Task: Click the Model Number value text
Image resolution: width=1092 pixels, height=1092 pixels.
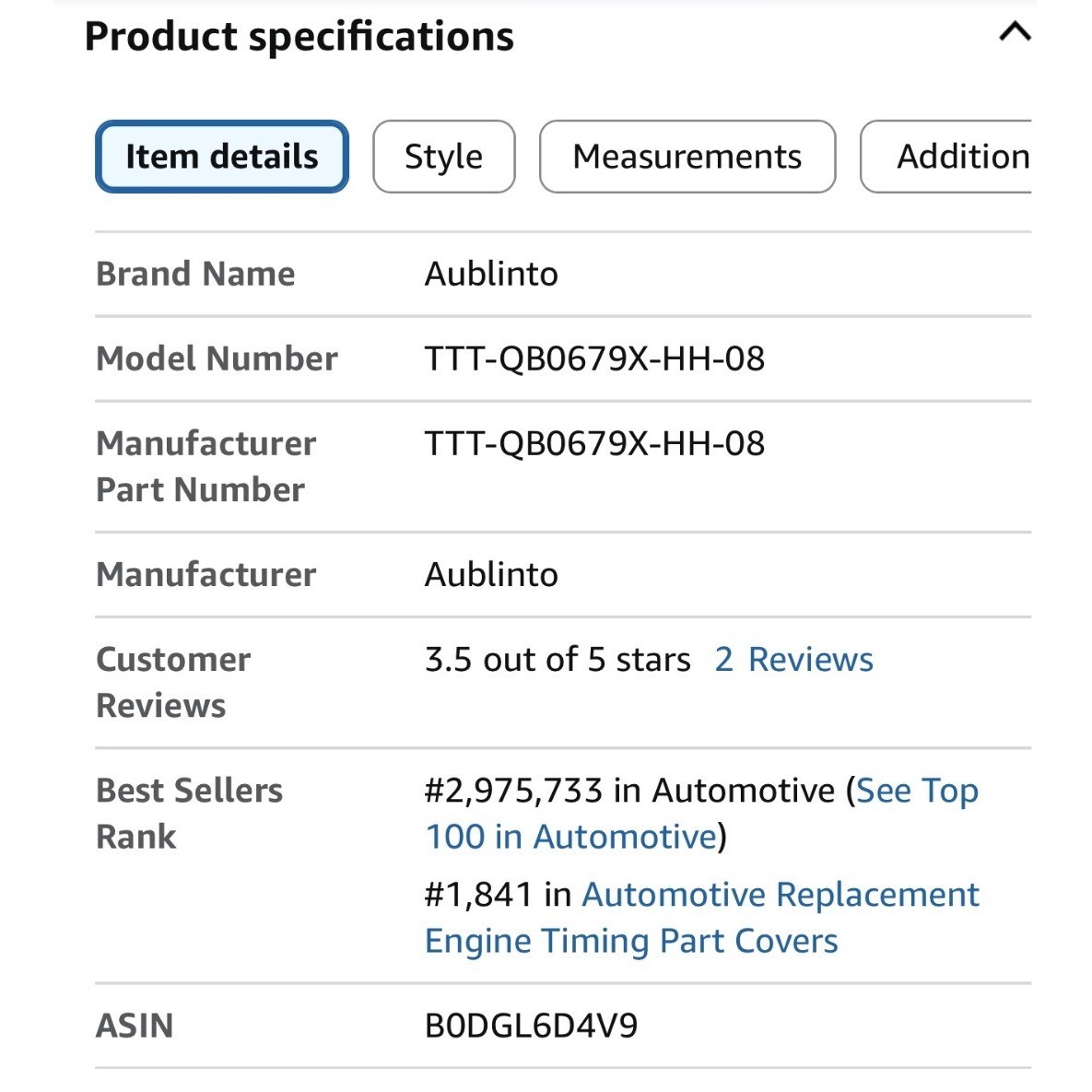Action: (x=594, y=359)
